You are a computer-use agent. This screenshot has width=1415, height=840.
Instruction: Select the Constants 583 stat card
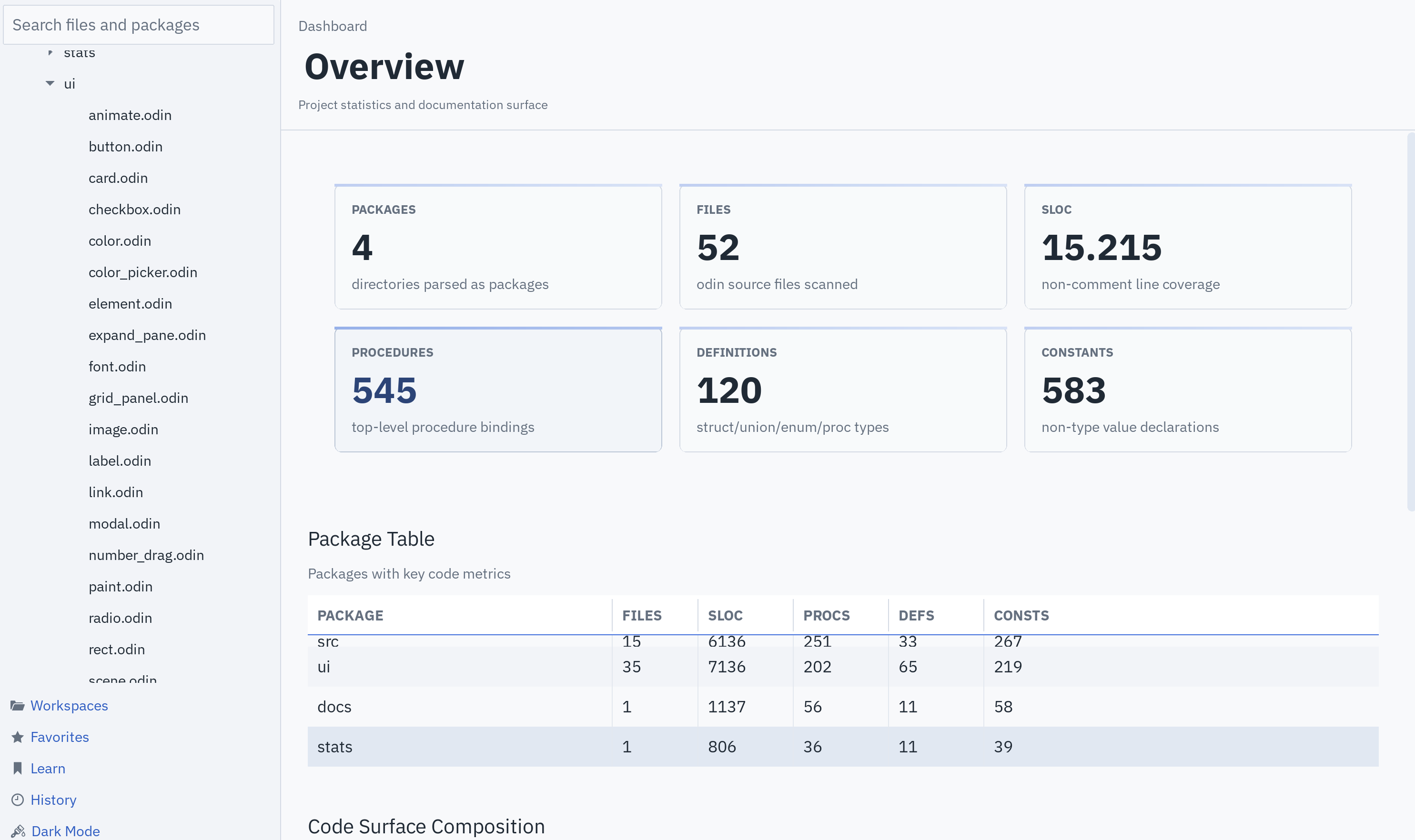1187,390
